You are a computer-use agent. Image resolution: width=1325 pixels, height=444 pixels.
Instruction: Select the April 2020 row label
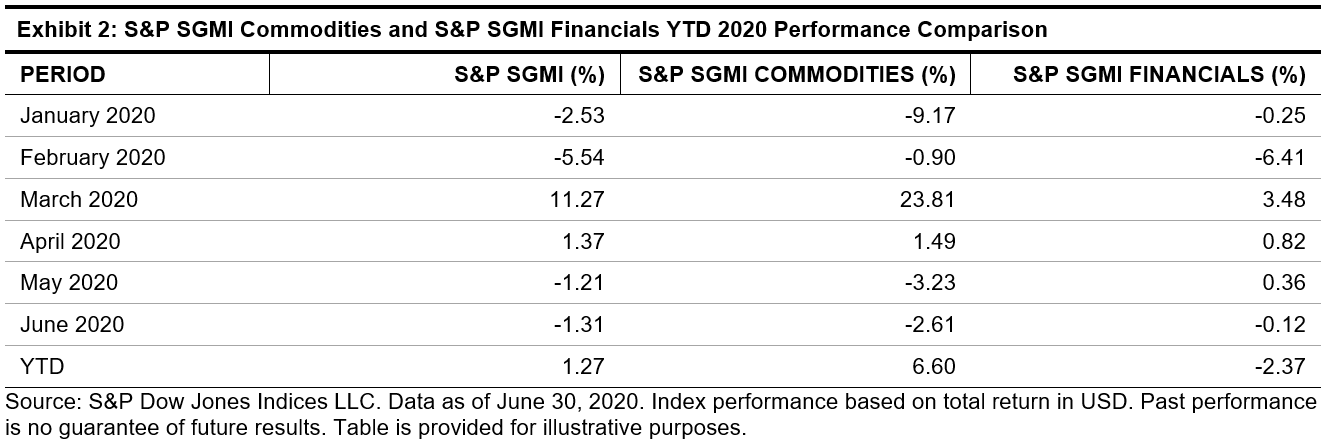coord(70,241)
